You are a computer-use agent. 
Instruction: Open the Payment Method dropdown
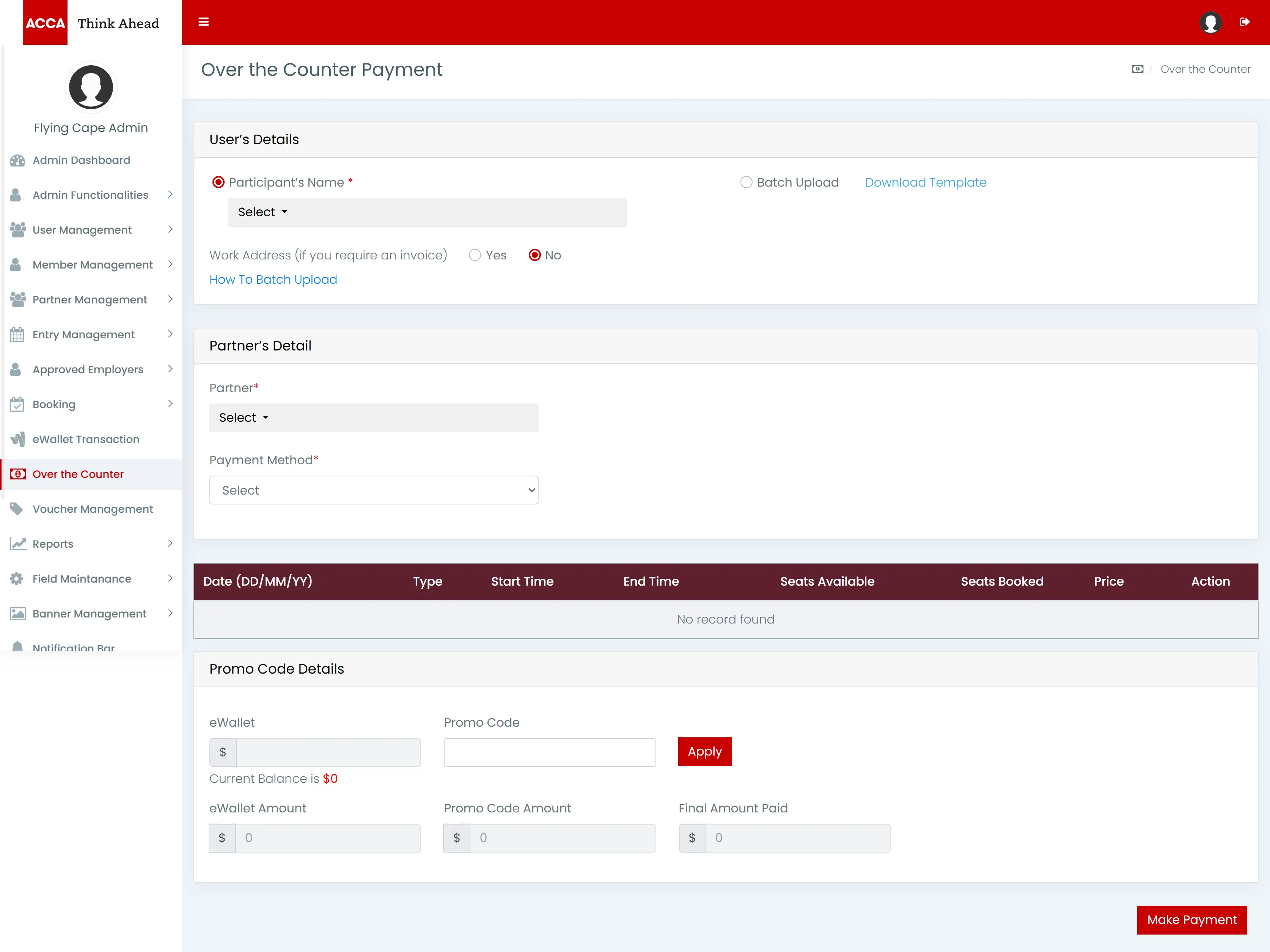373,490
